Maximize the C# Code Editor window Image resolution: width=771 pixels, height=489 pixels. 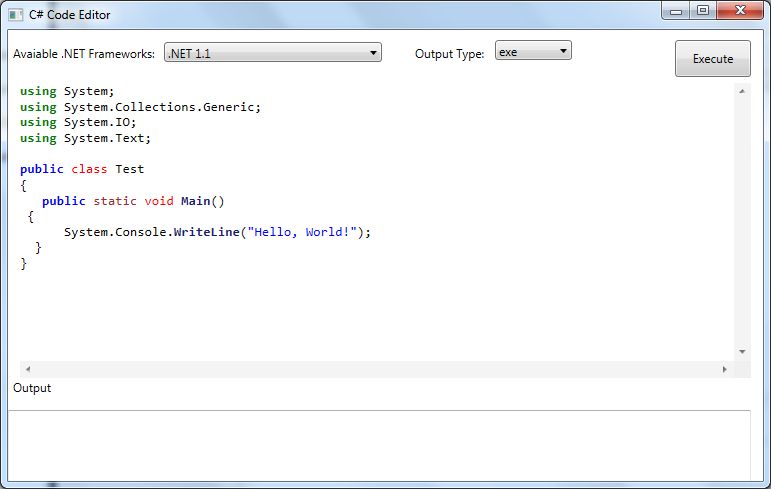703,10
